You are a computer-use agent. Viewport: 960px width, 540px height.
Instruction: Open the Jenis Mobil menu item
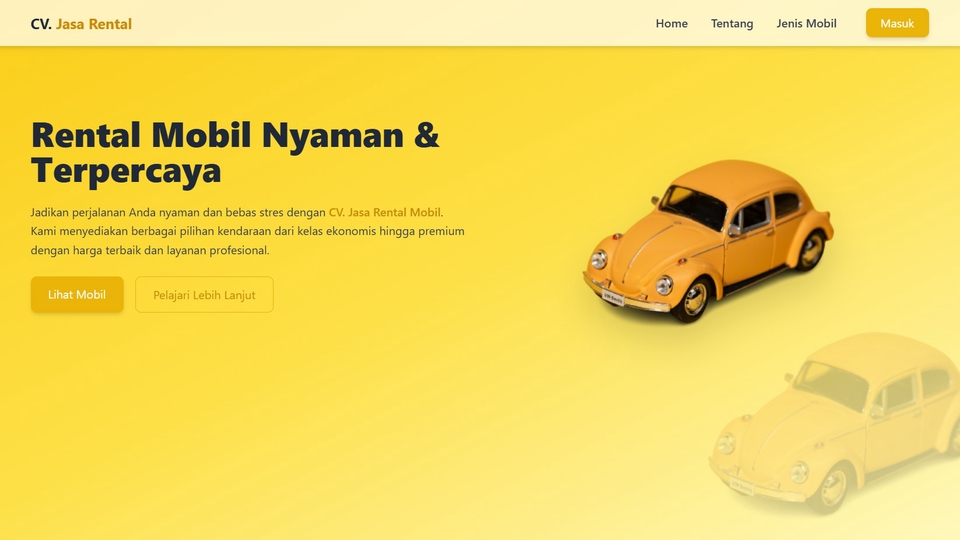tap(806, 23)
